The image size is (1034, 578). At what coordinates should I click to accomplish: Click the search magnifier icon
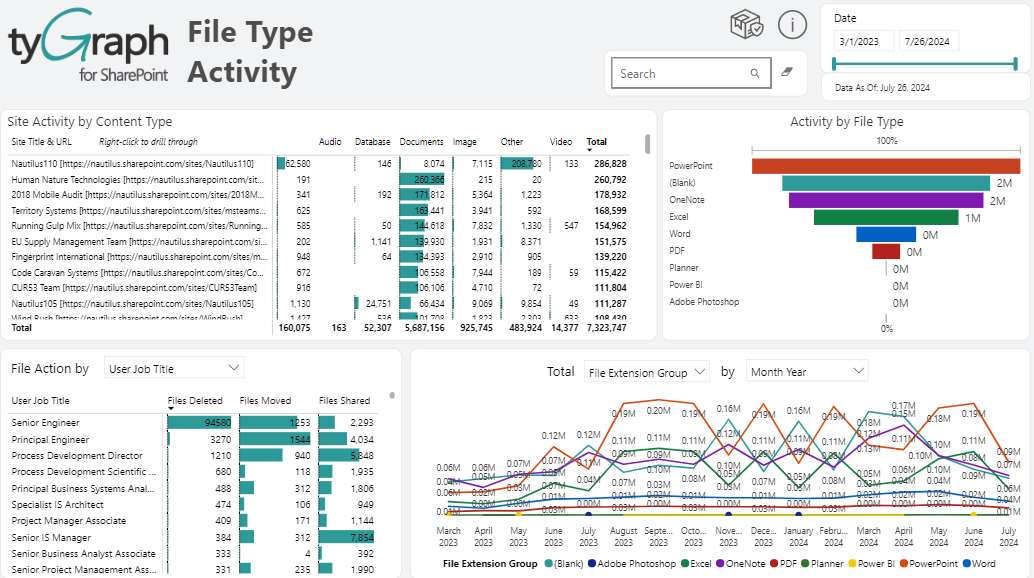(755, 72)
